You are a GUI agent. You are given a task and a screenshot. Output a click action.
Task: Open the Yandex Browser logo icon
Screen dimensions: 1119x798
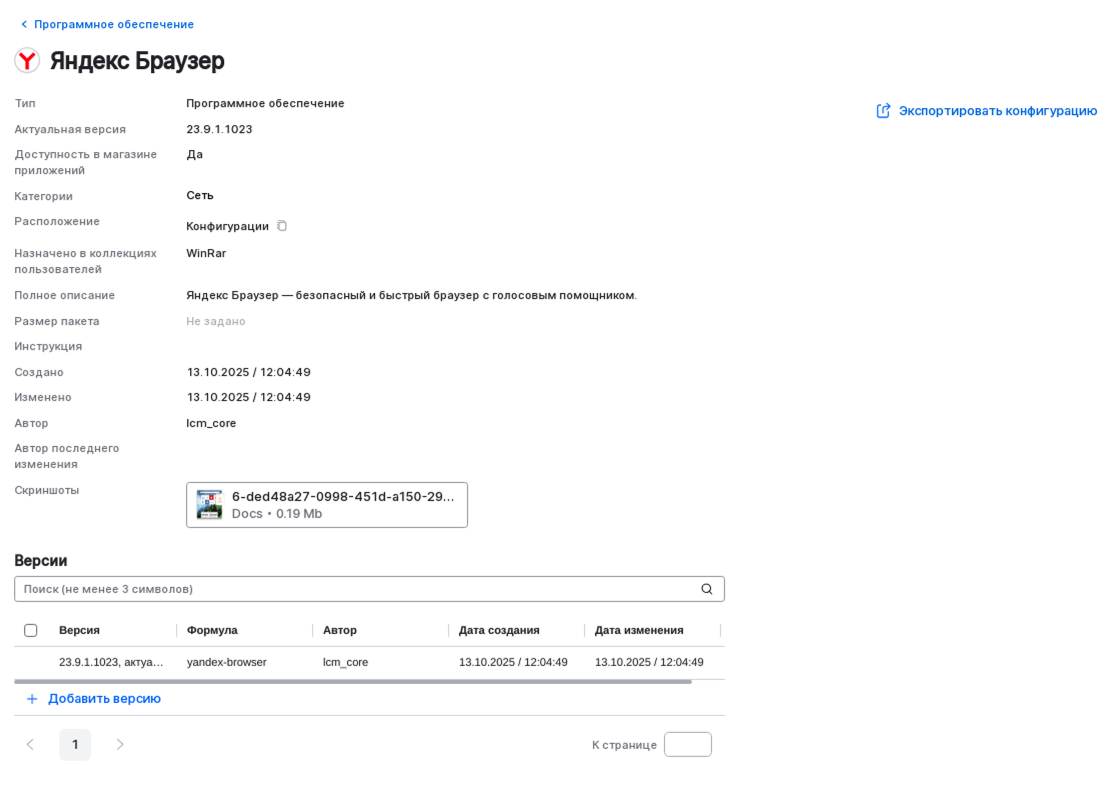click(26, 60)
